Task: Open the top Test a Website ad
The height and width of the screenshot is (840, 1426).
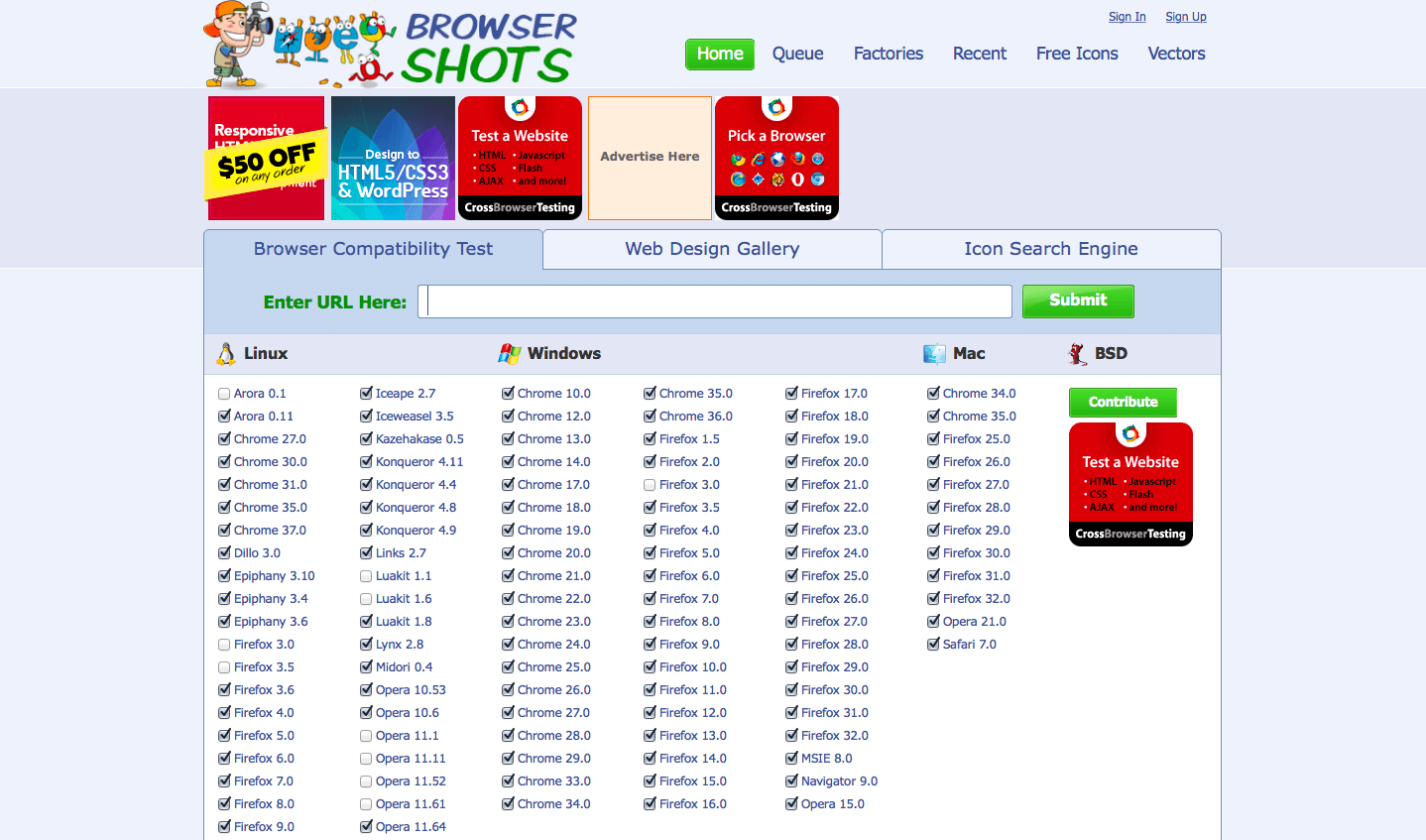Action: coord(520,158)
